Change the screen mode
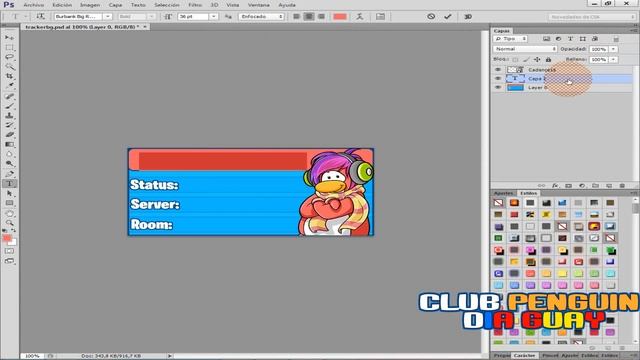 (9, 261)
